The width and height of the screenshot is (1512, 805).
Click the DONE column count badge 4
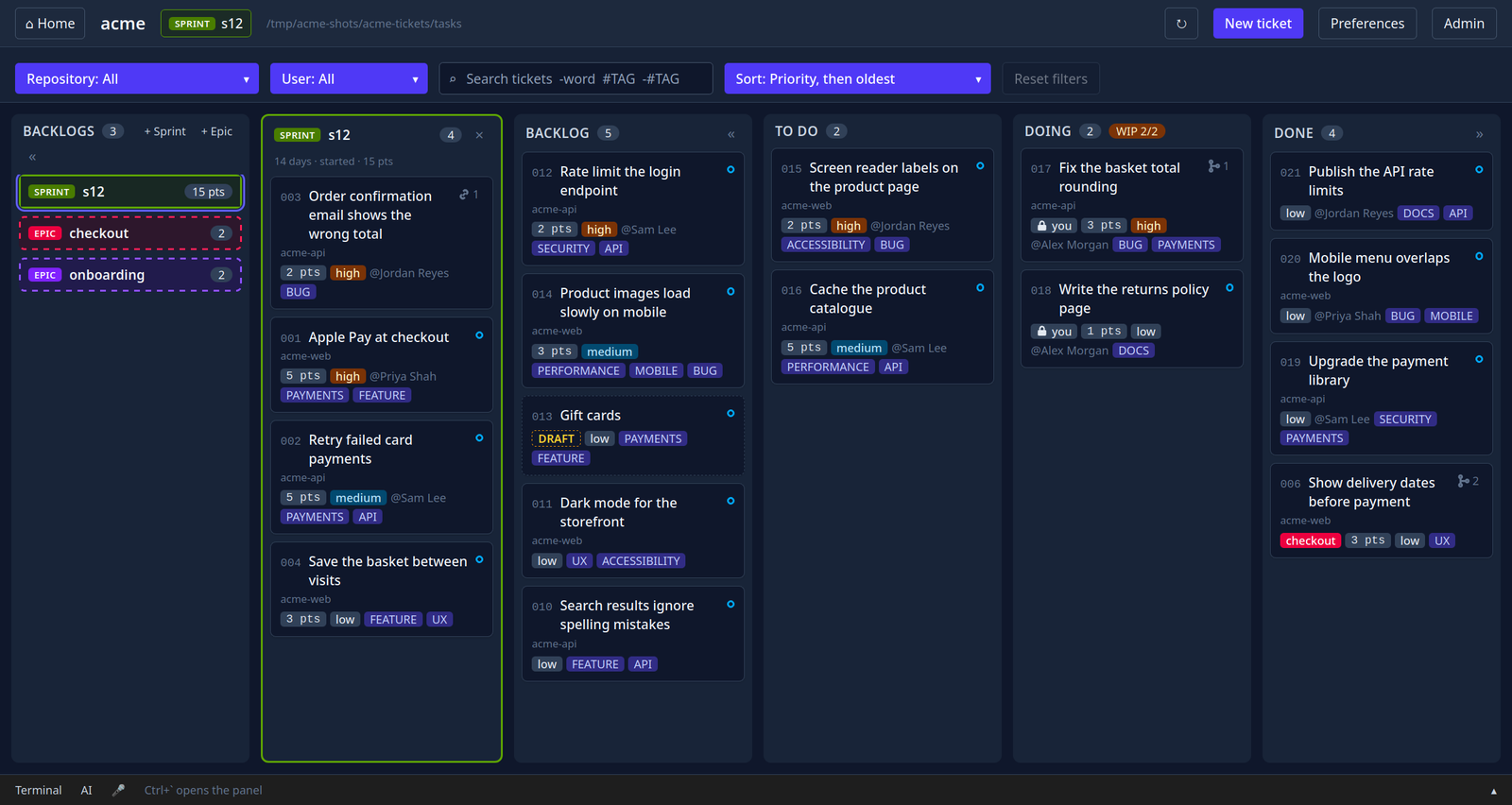[x=1332, y=133]
